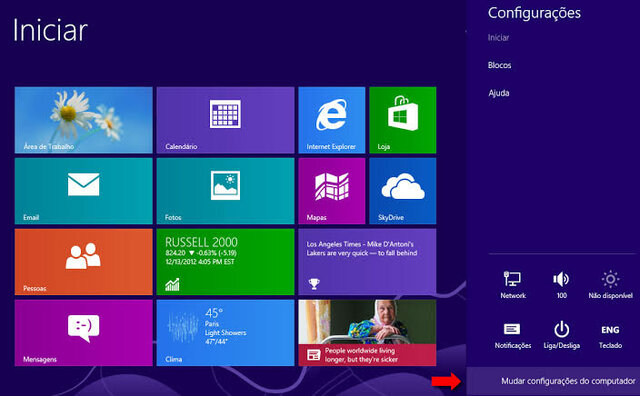Click the Configurações panel heading
Screen dimensions: 640x396
click(x=534, y=13)
